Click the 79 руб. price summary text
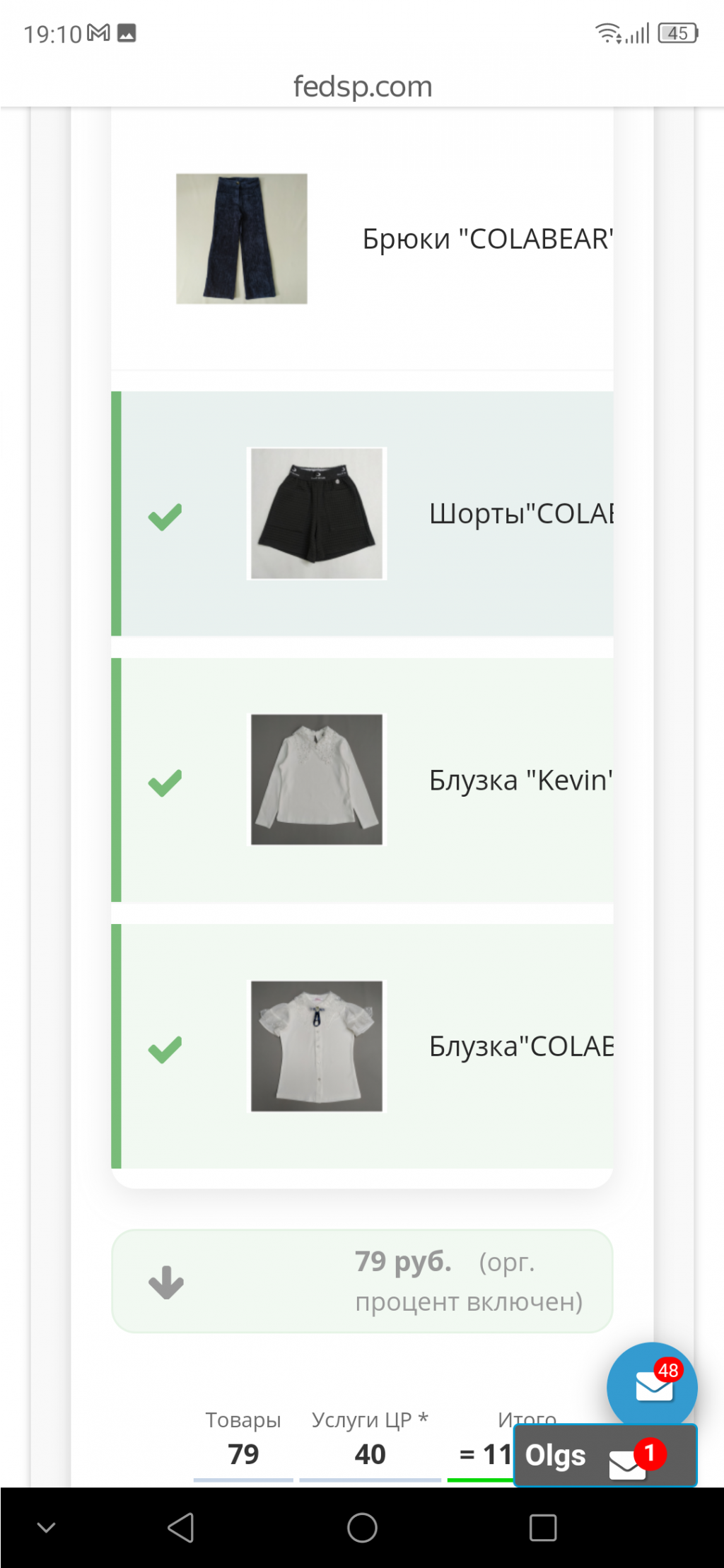The image size is (724, 1568). tap(403, 1261)
